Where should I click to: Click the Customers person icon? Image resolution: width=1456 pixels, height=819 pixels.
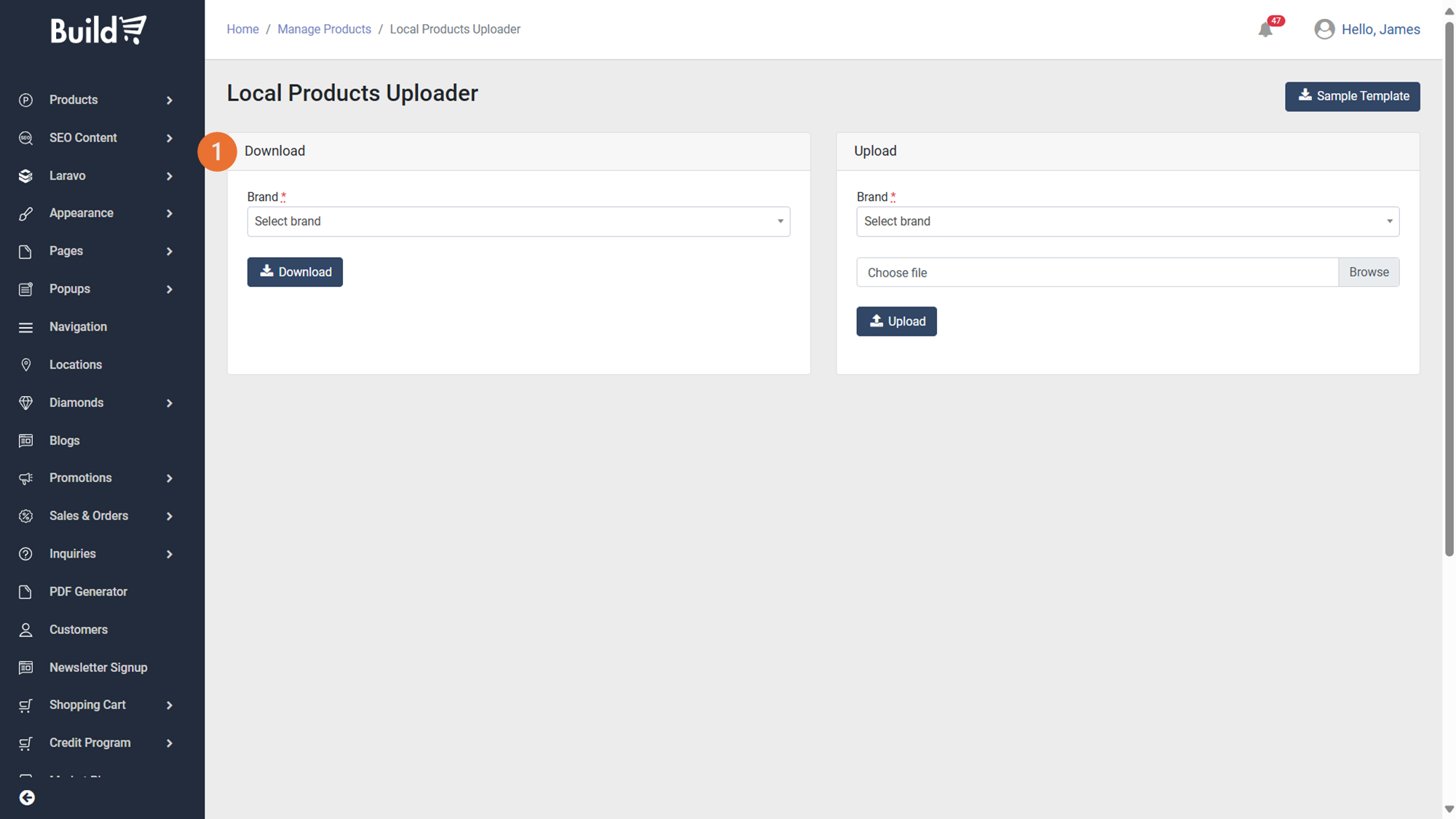click(25, 630)
